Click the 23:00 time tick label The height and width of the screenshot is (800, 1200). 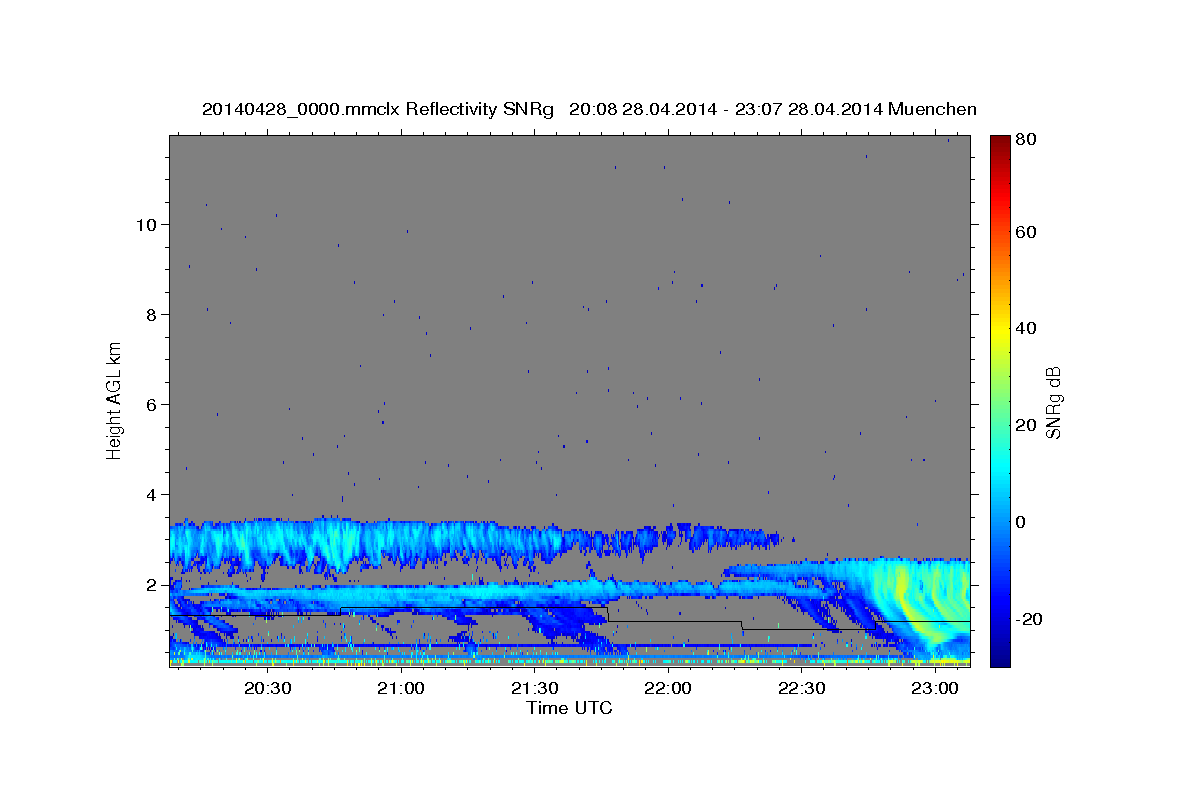[936, 688]
